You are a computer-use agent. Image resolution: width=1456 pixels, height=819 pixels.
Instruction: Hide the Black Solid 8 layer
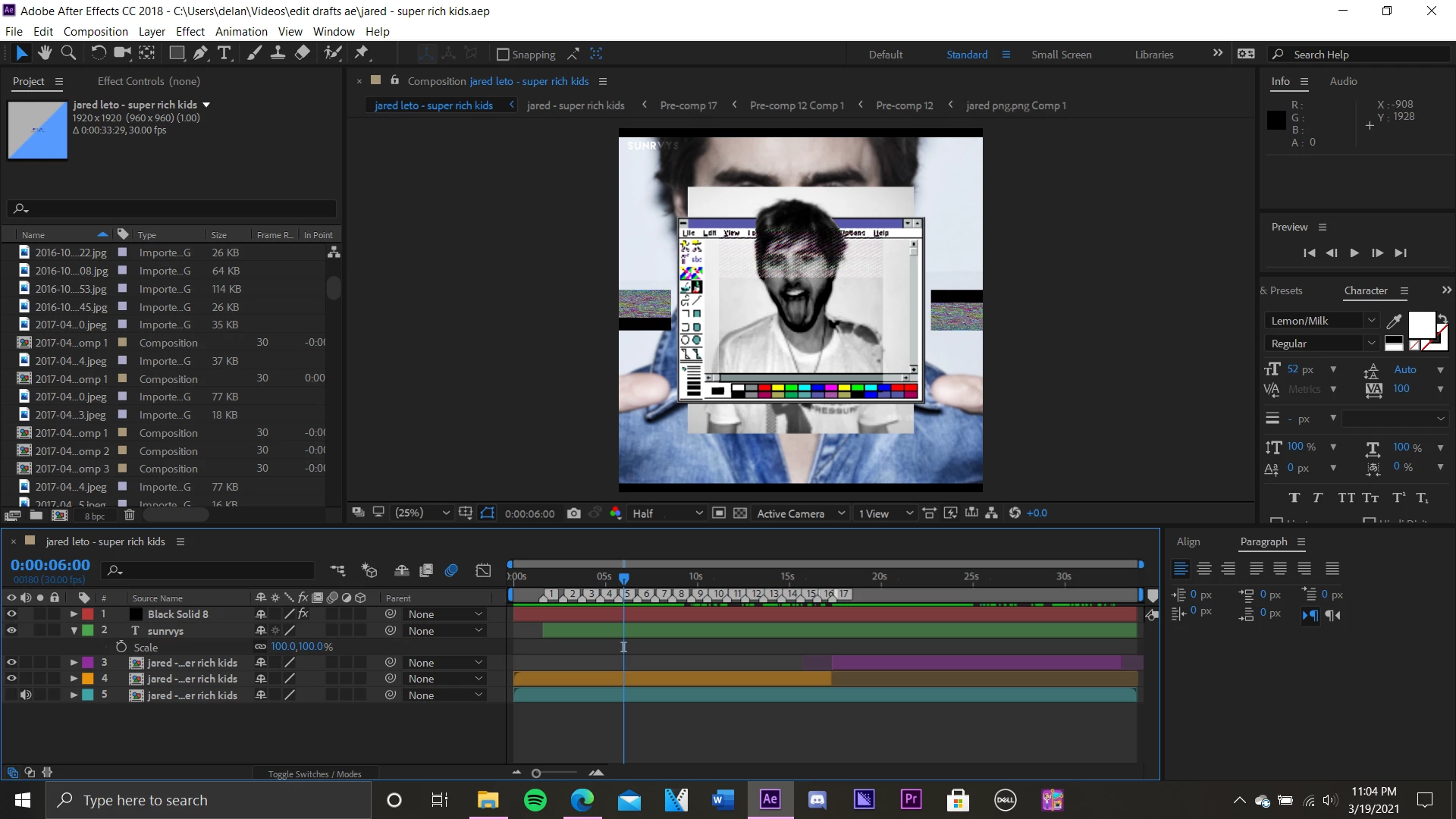coord(11,614)
